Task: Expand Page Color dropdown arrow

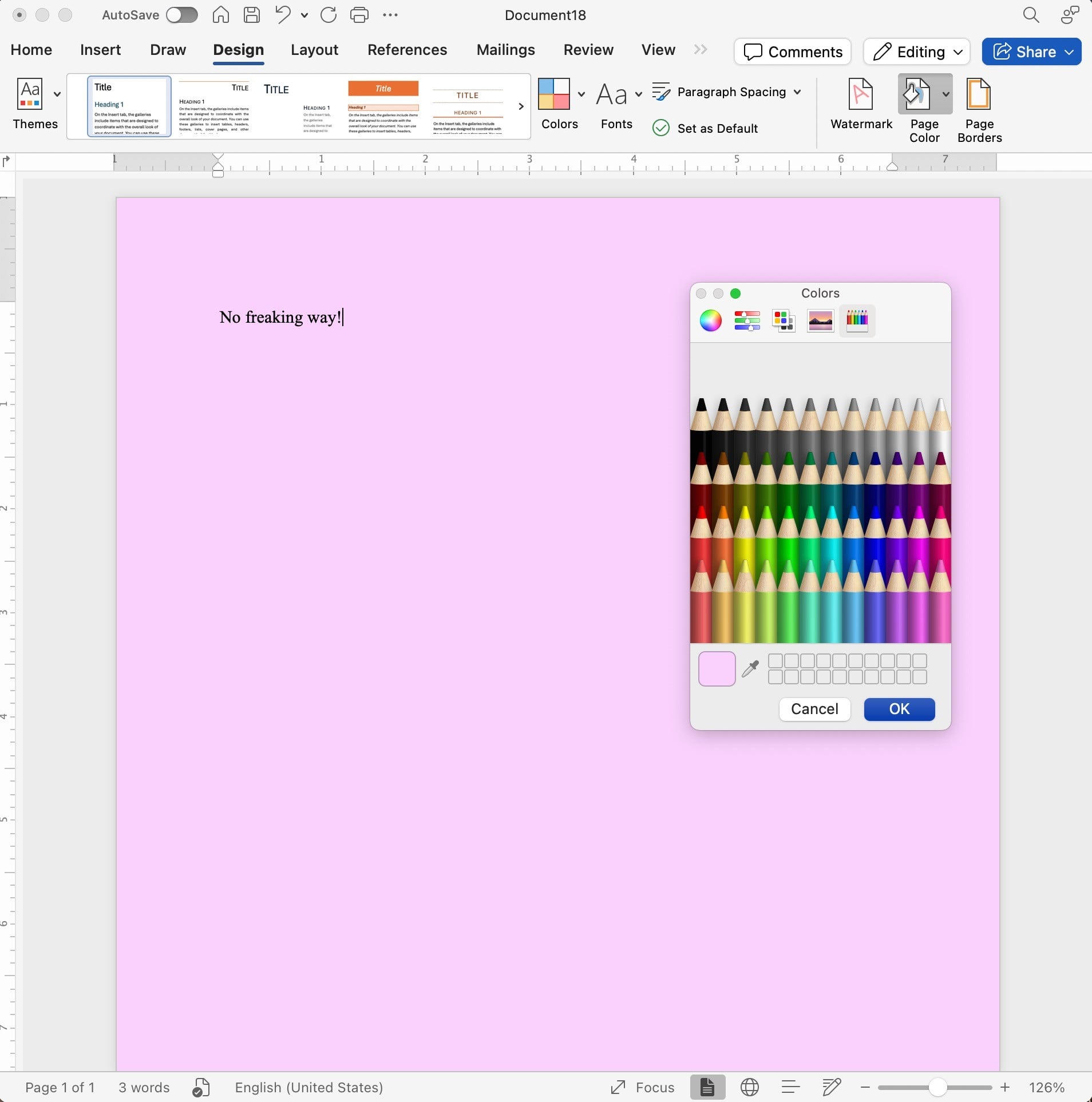Action: (945, 94)
